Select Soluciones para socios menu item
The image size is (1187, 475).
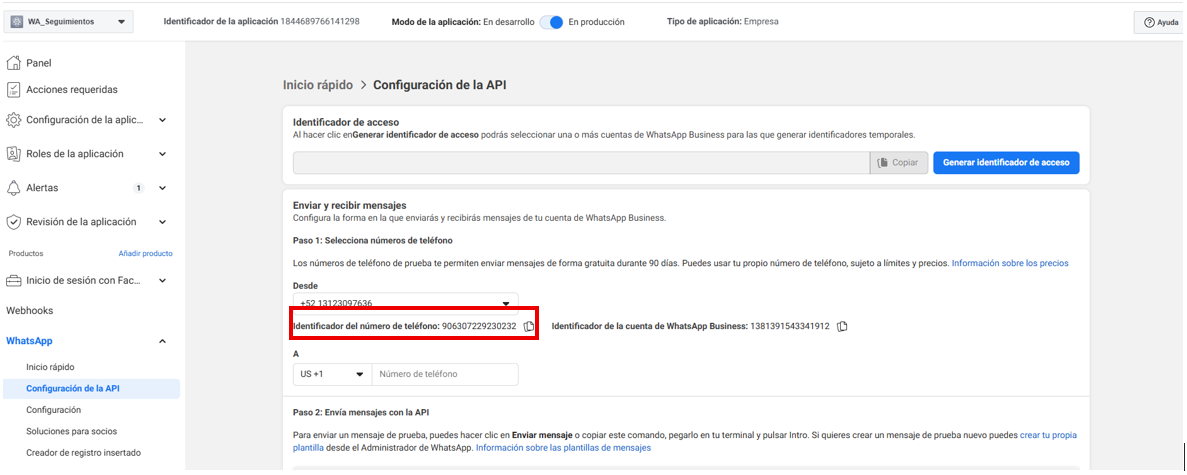coord(71,431)
